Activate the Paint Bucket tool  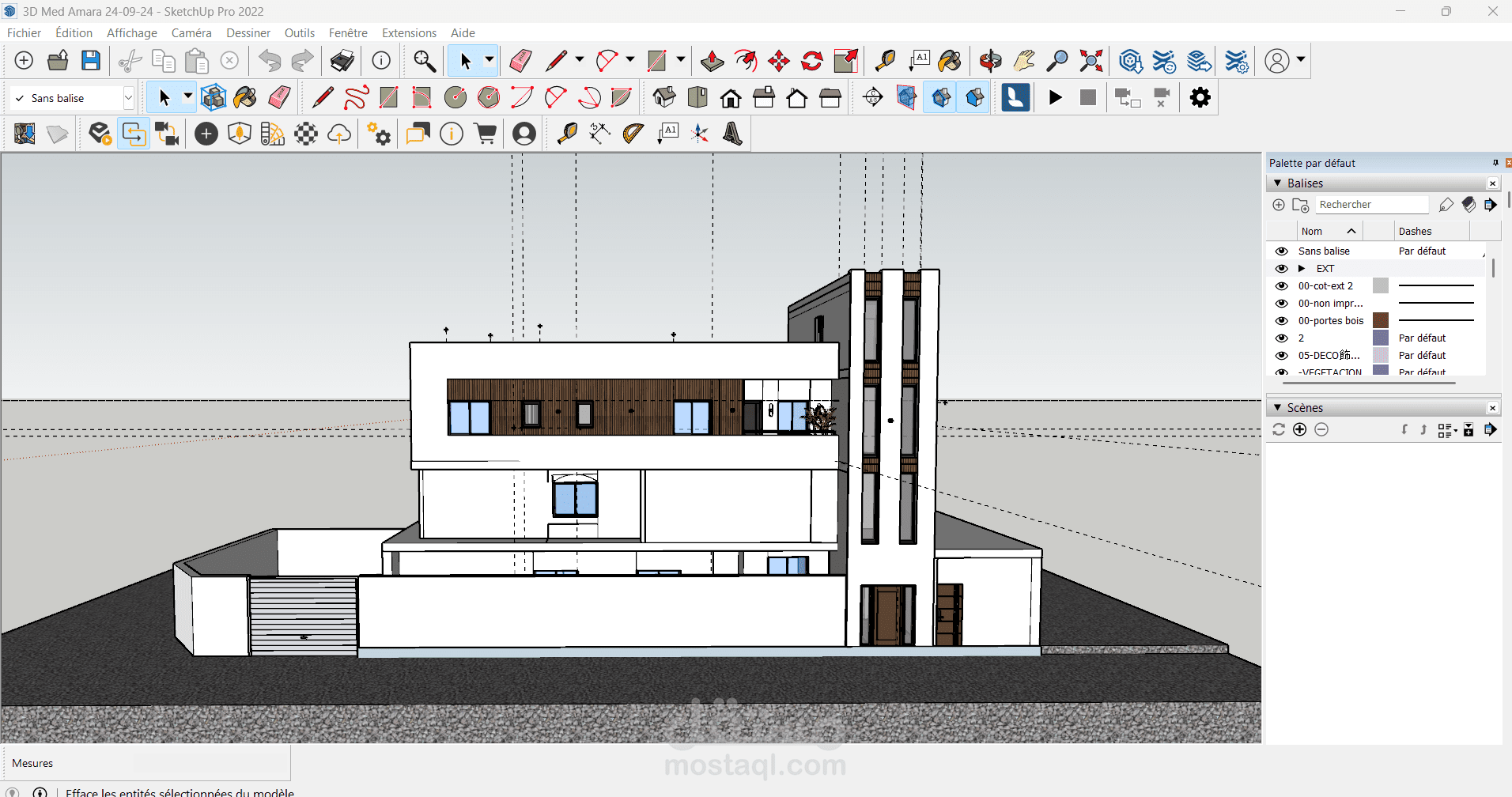(x=950, y=61)
